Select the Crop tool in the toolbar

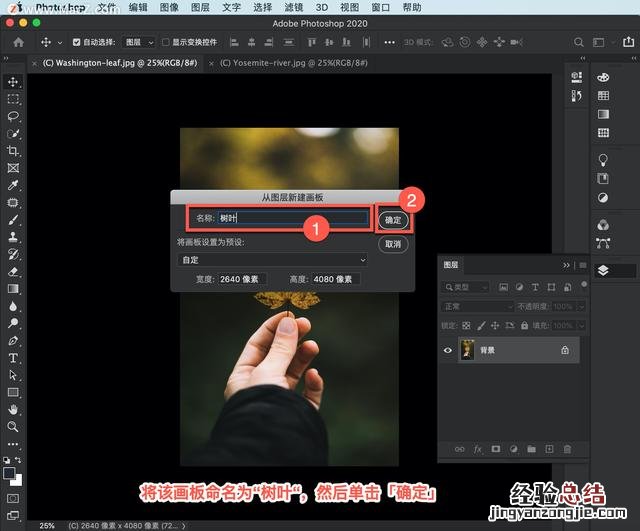click(13, 151)
